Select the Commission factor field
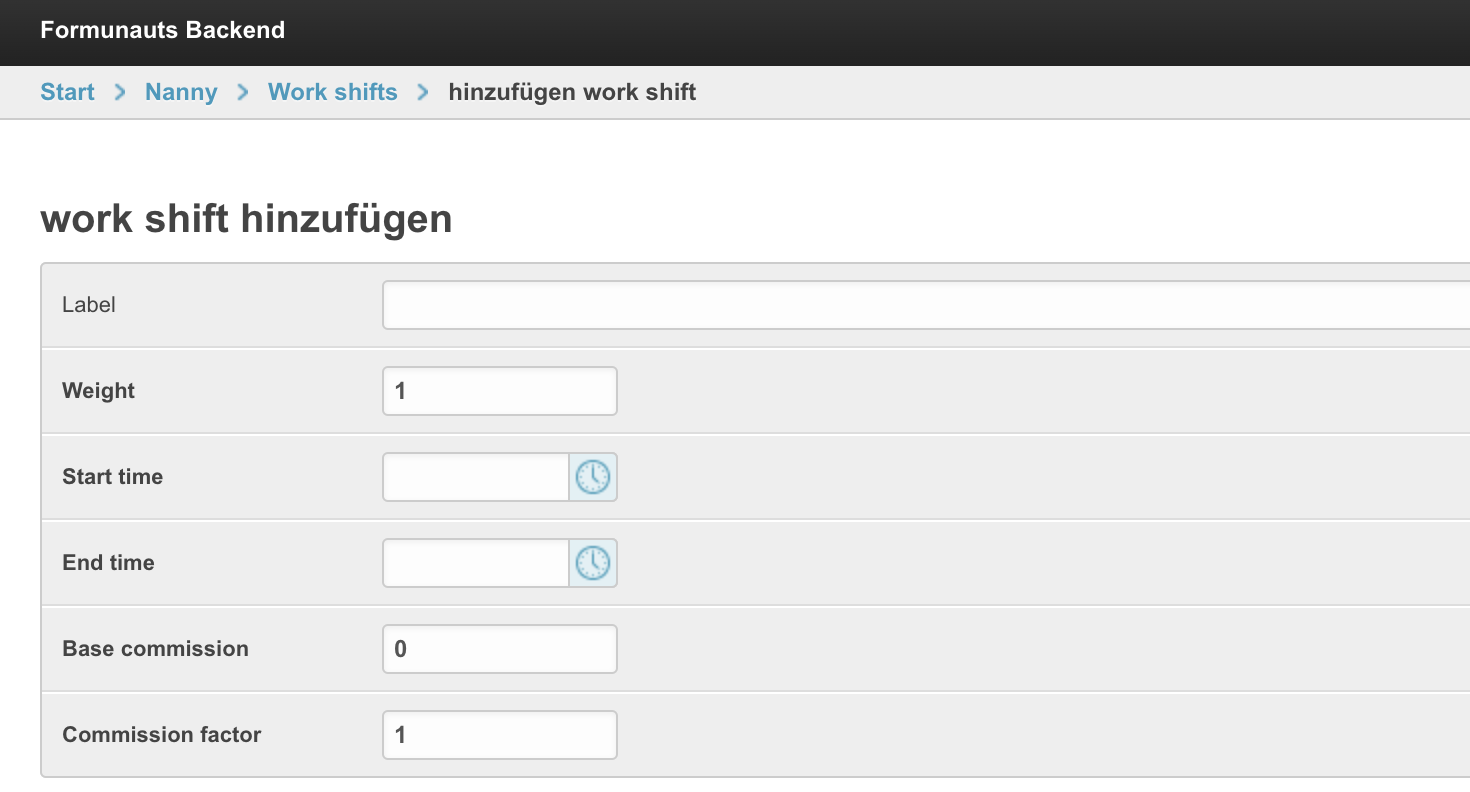Viewport: 1470px width, 792px height. (x=500, y=735)
